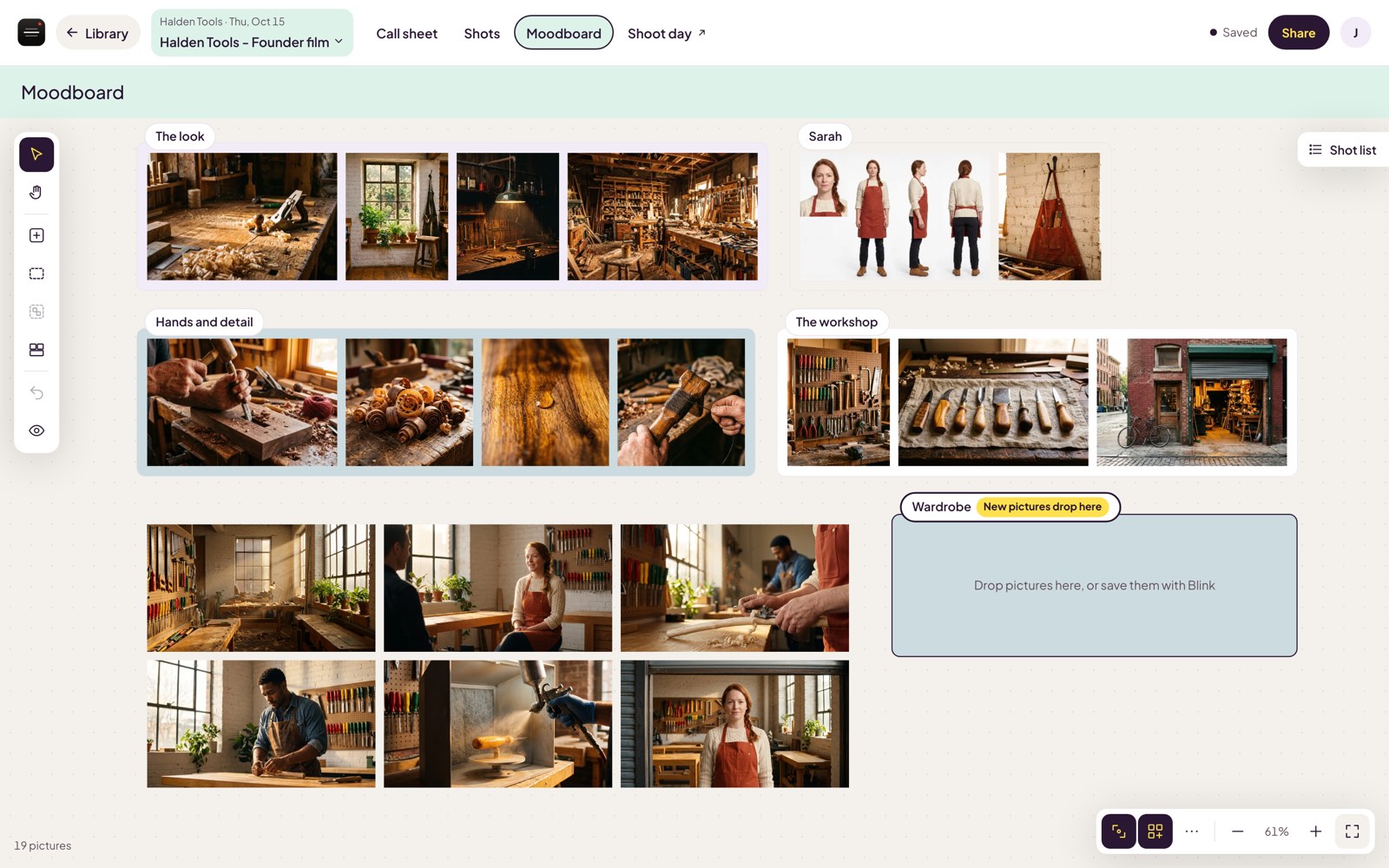This screenshot has height=868, width=1389.
Task: Toggle snap-to-focus mode button
Action: point(1118,832)
